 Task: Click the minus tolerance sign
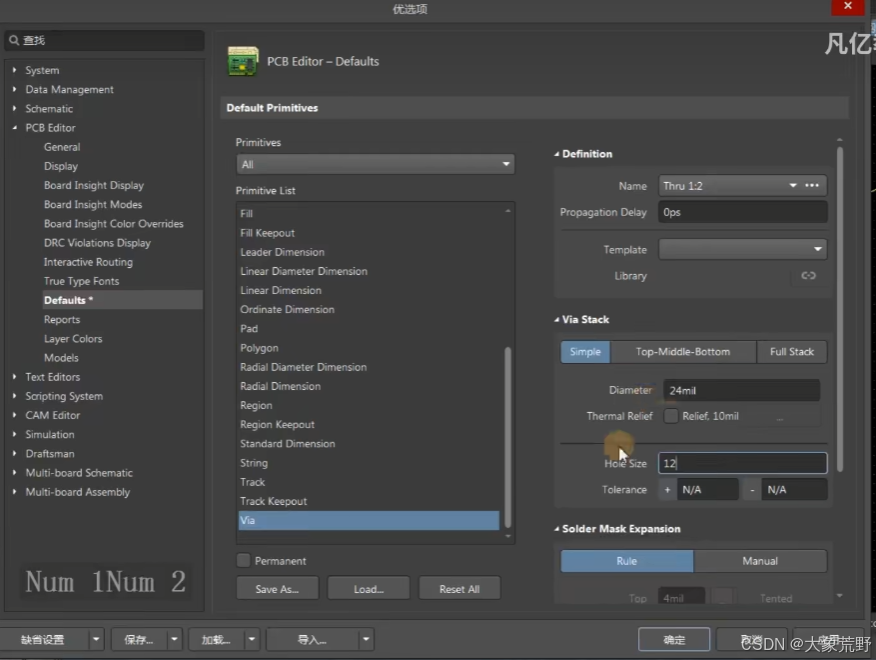click(753, 490)
